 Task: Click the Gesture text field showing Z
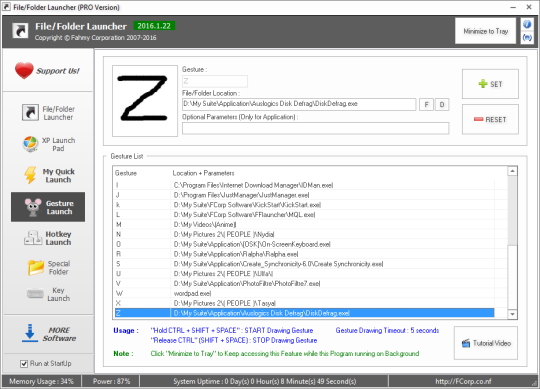pyautogui.click(x=215, y=81)
